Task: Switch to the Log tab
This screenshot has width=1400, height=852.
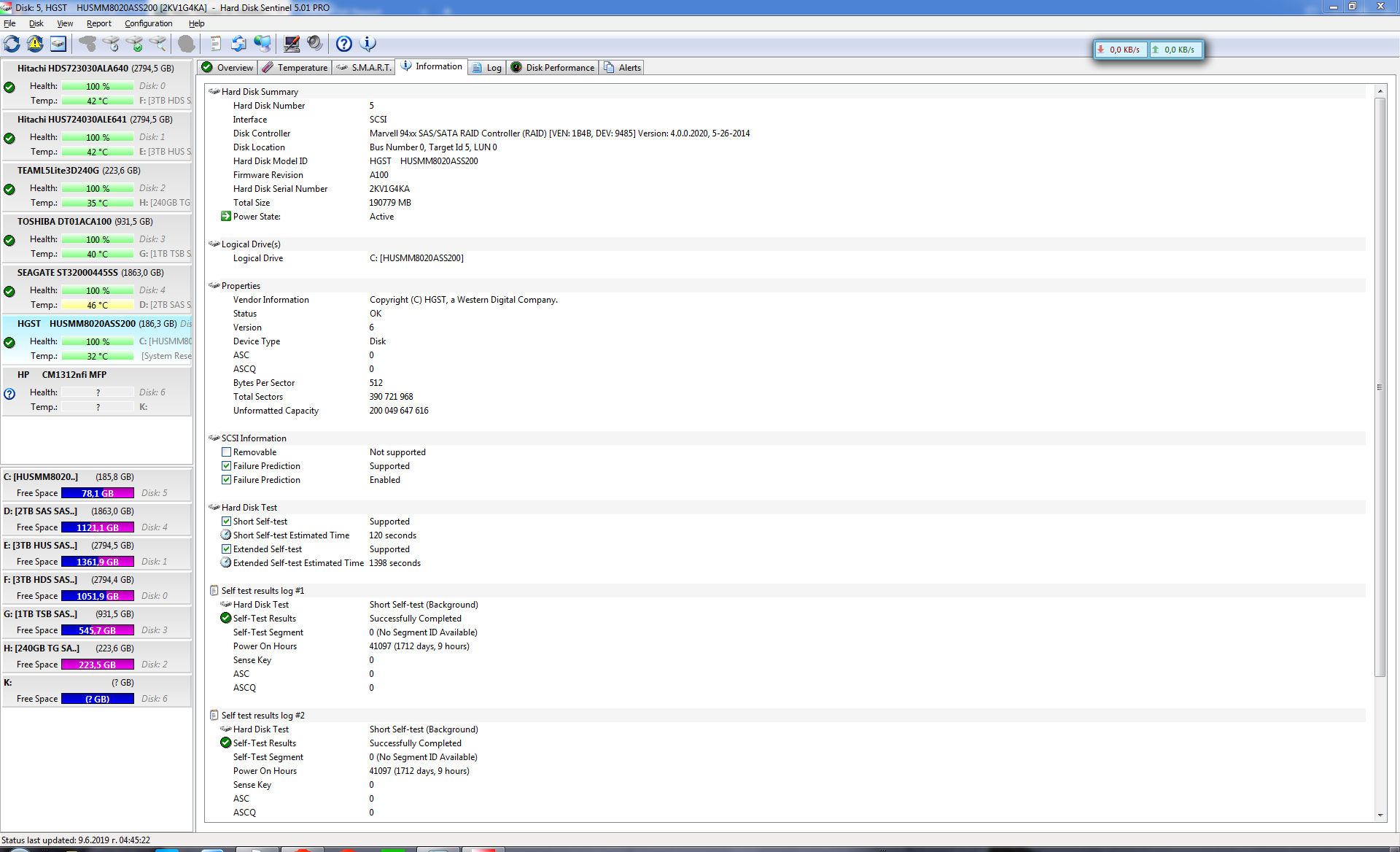Action: [x=487, y=67]
